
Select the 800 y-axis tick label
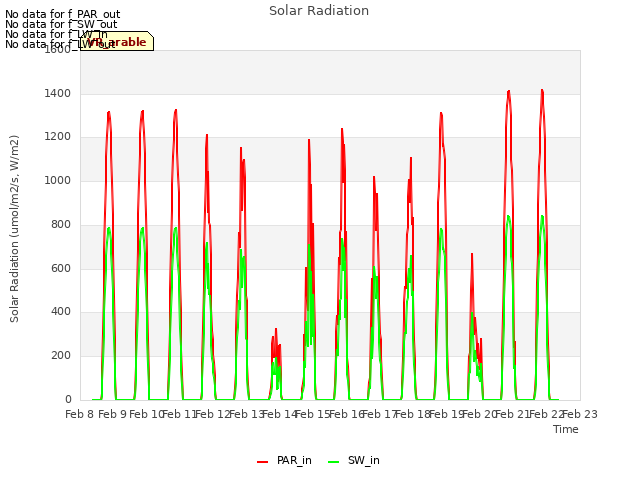(61, 224)
